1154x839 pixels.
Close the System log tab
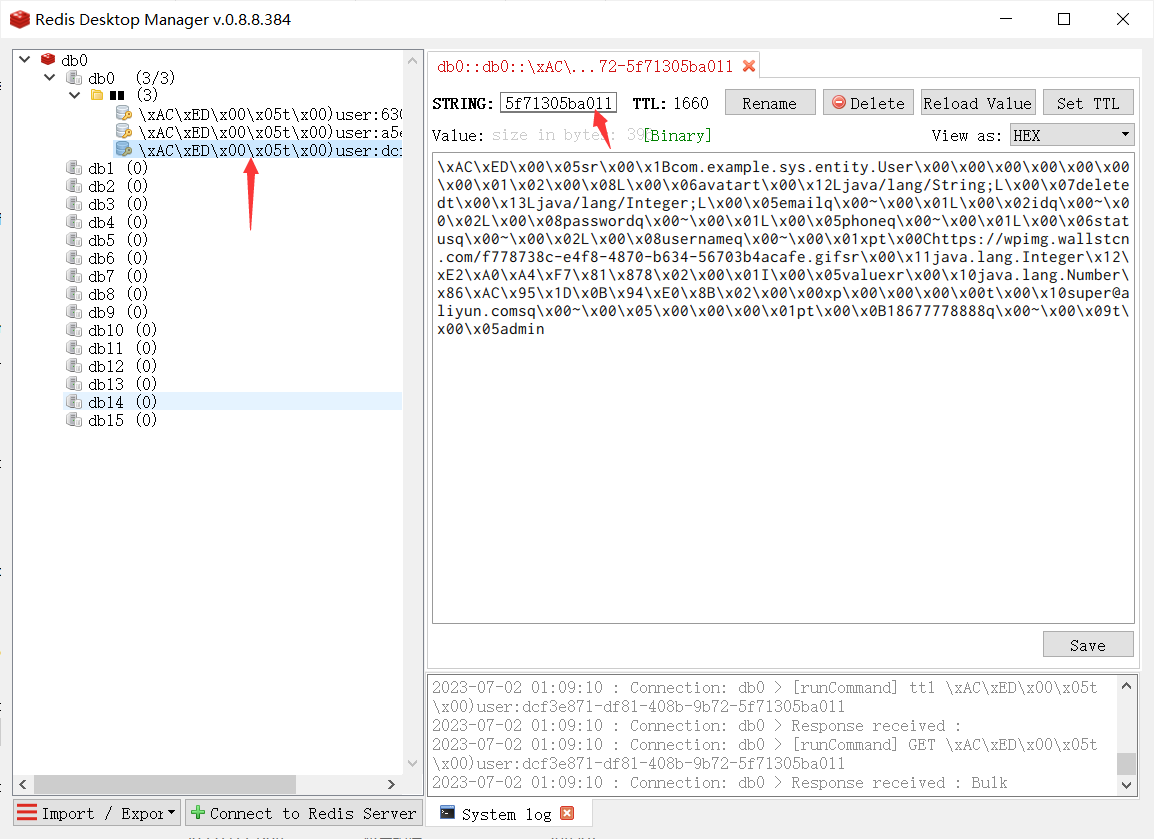(x=567, y=813)
